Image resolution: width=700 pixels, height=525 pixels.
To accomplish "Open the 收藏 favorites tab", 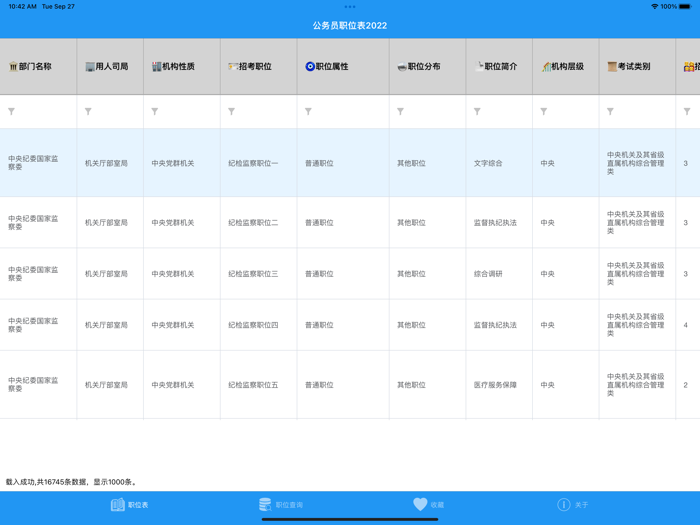I will point(429,505).
